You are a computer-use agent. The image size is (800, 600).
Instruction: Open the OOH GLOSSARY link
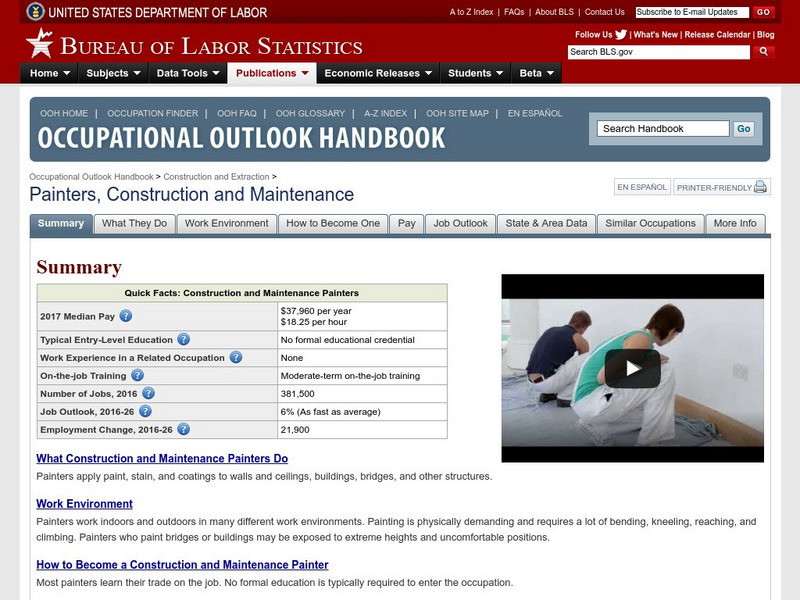(310, 113)
